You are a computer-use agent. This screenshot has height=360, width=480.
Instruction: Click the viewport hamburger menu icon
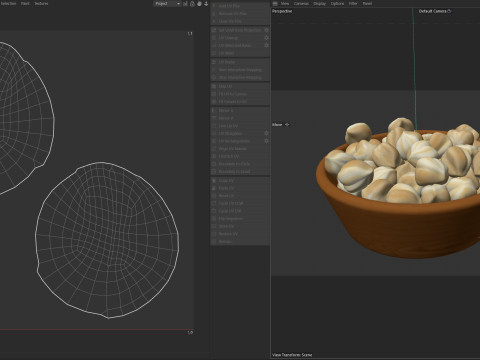point(275,4)
